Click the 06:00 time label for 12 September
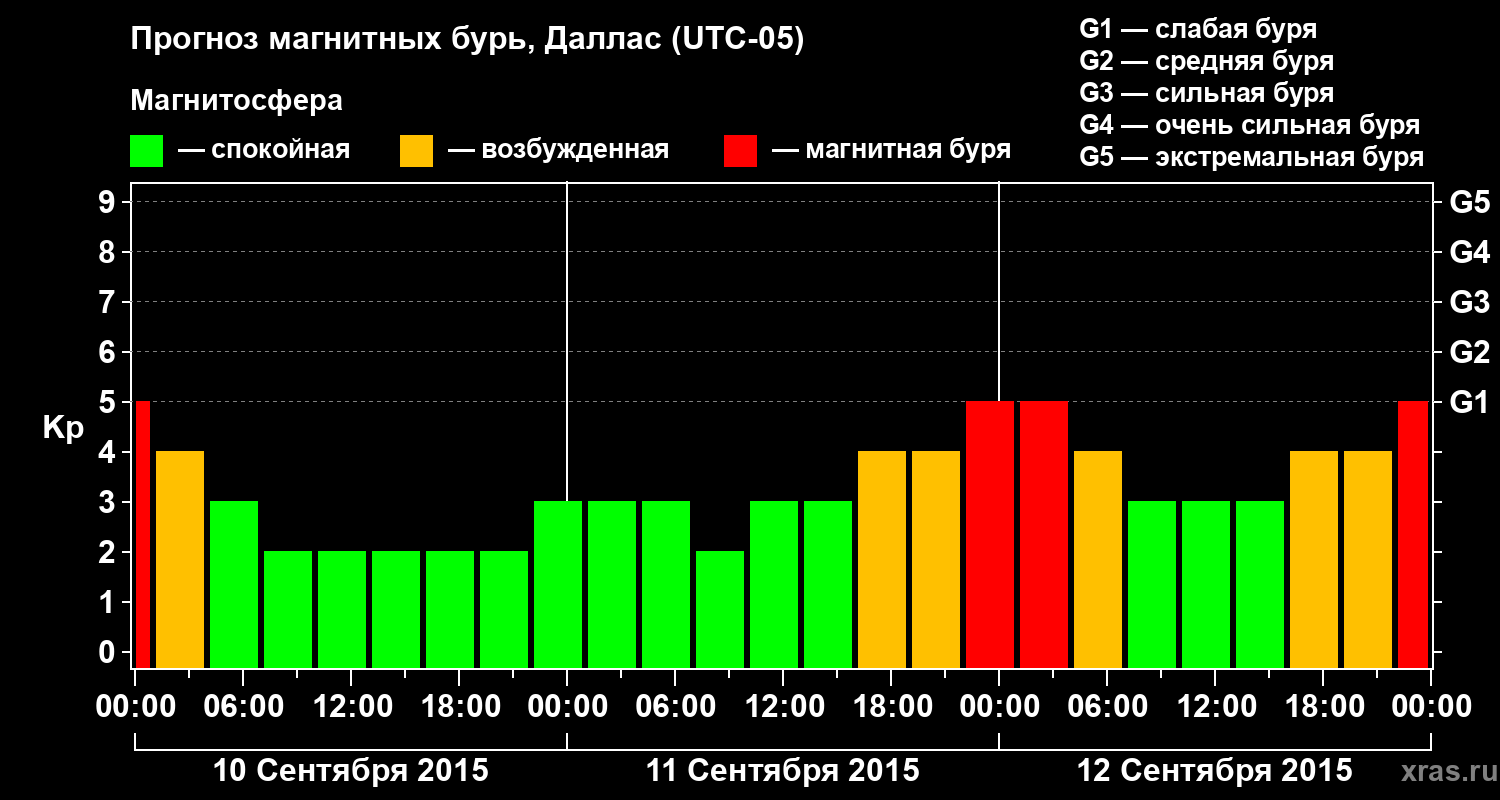Image resolution: width=1500 pixels, height=800 pixels. (1108, 707)
